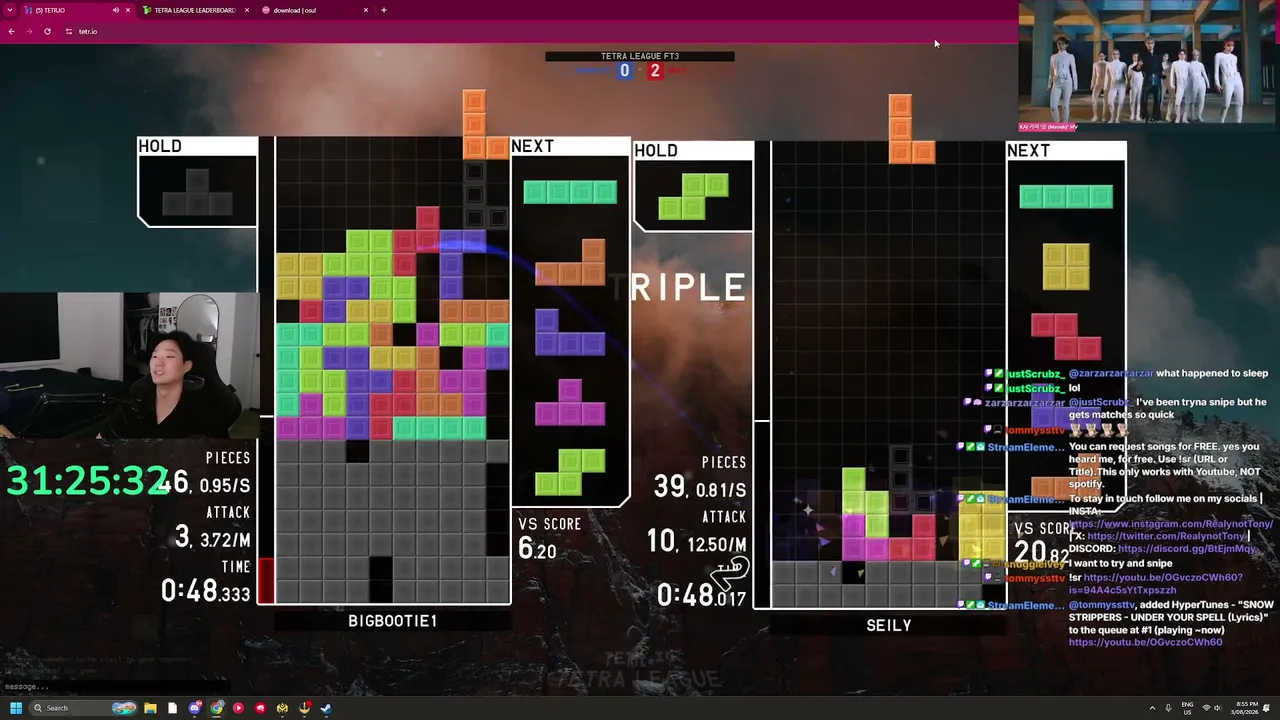Image resolution: width=1280 pixels, height=720 pixels.
Task: Open the network tray icon
Action: coord(1205,708)
